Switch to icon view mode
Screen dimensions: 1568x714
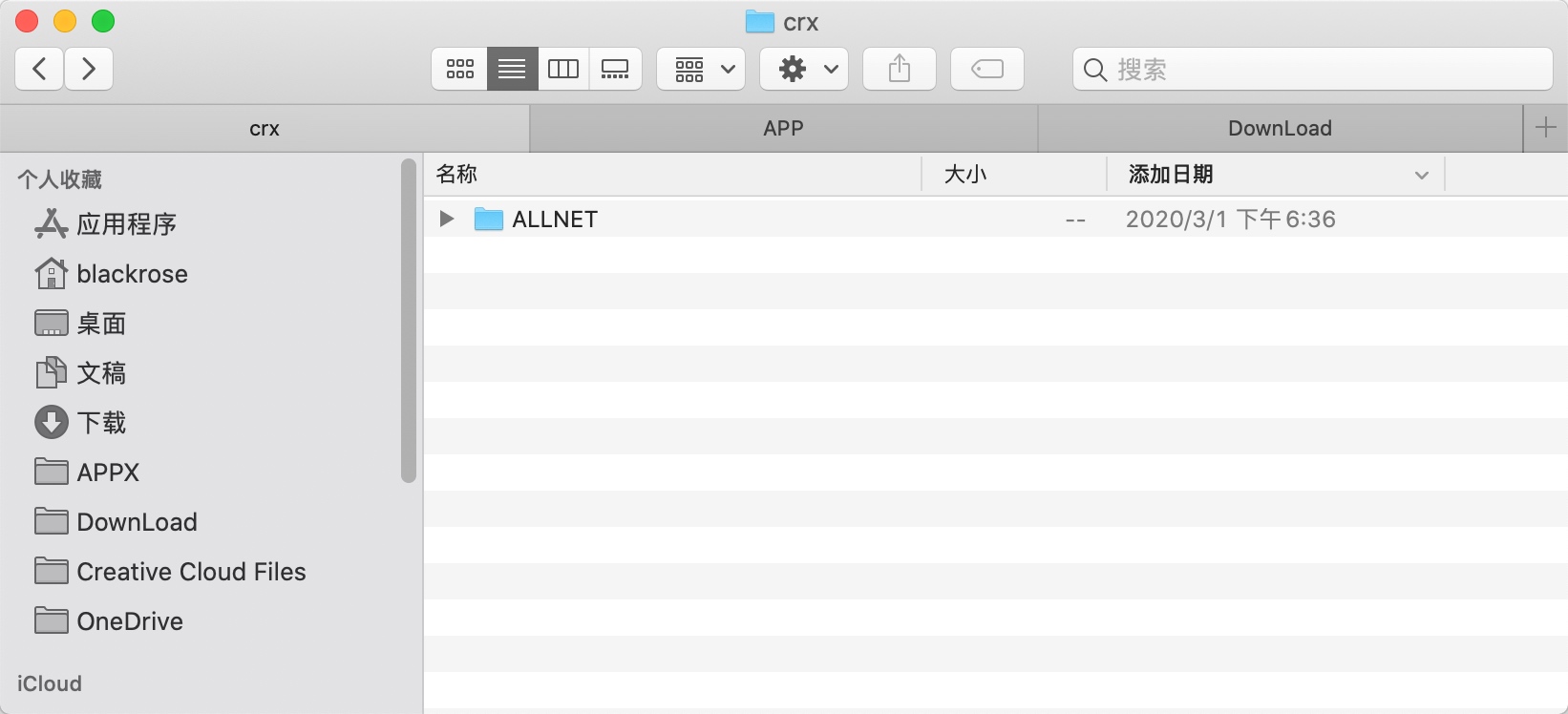click(459, 69)
